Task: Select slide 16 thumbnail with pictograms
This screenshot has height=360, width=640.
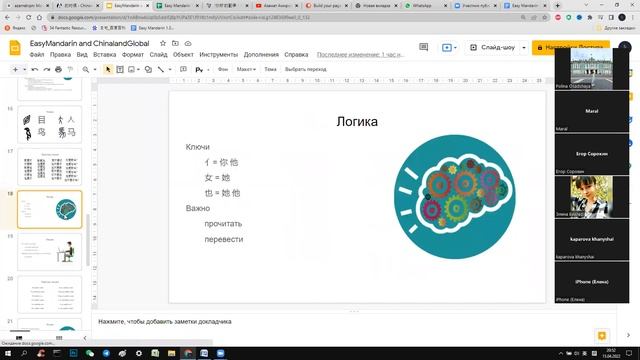Action: coord(49,124)
